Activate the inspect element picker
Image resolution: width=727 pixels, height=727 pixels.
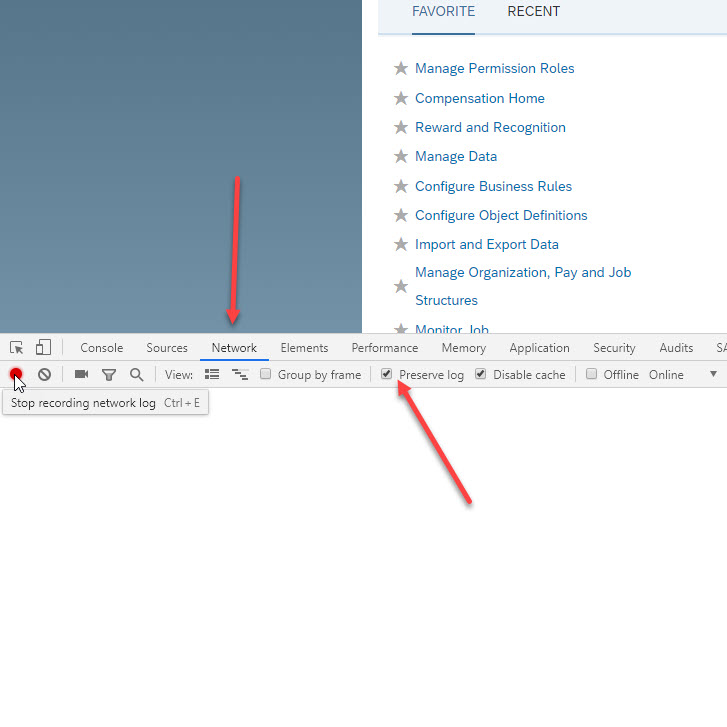pos(16,347)
